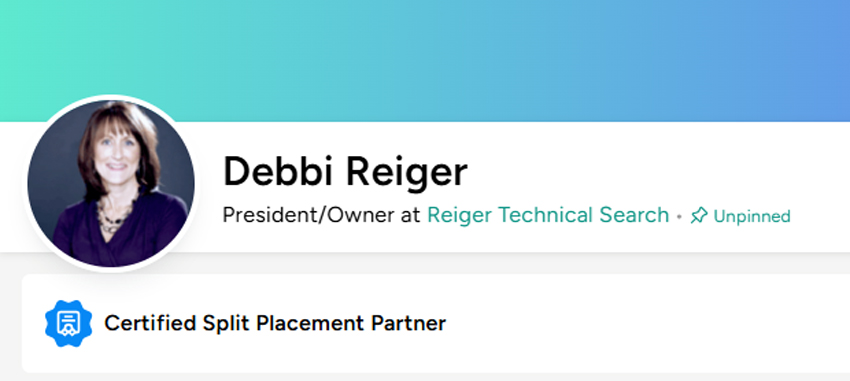Click the word Partner in the certification row
This screenshot has width=850, height=381.
(x=408, y=324)
